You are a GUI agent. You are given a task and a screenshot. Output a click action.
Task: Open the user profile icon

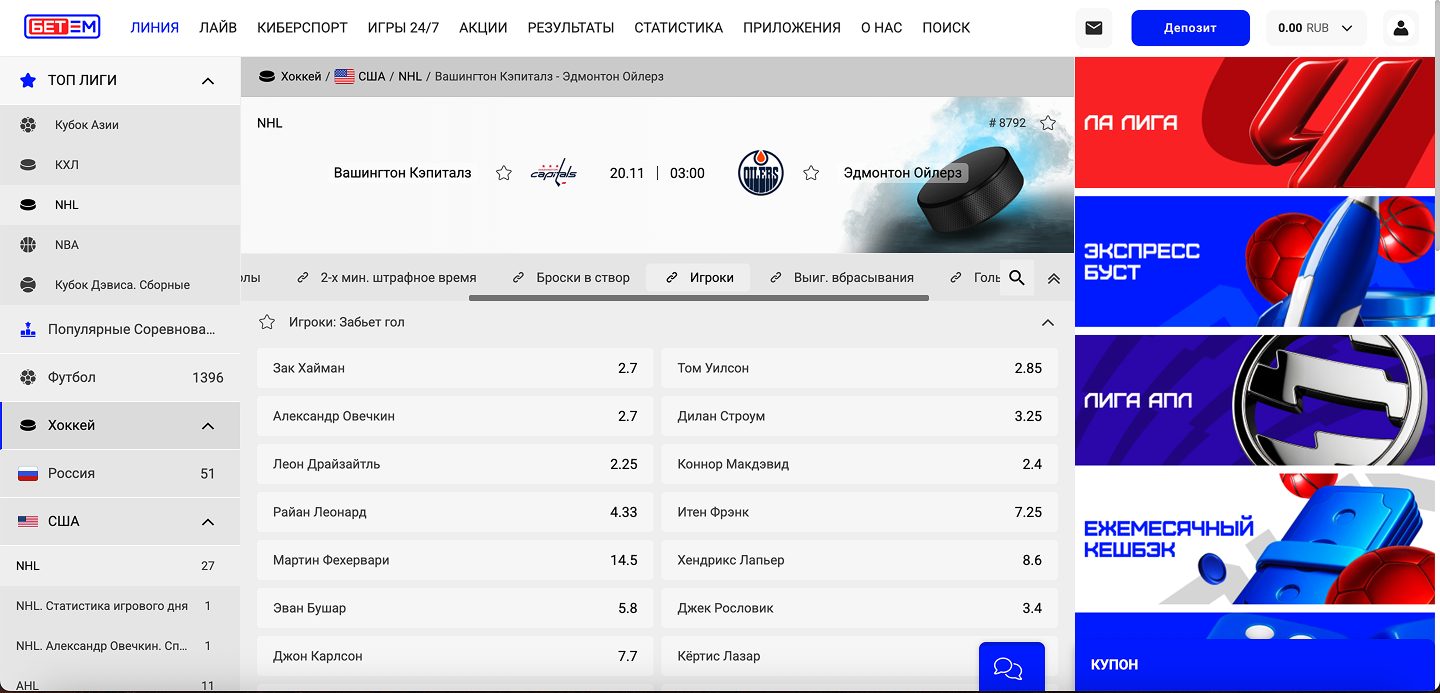(1400, 28)
